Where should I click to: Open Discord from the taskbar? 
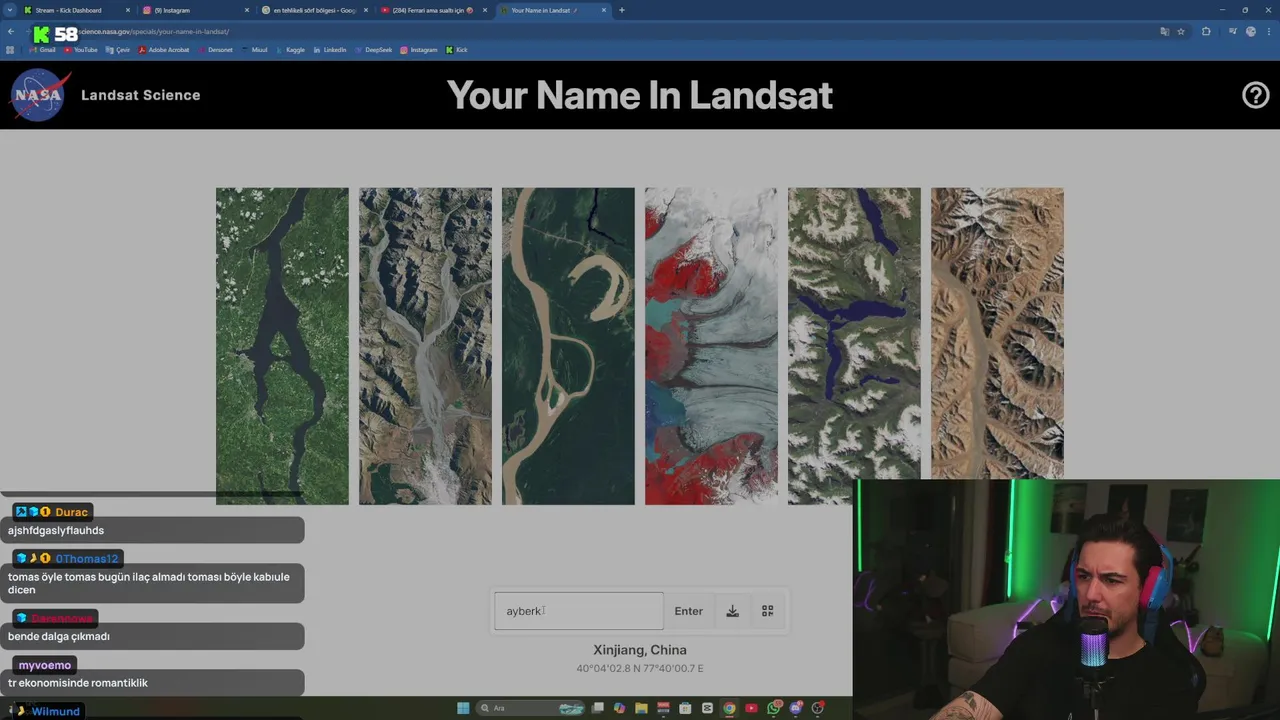pos(795,708)
